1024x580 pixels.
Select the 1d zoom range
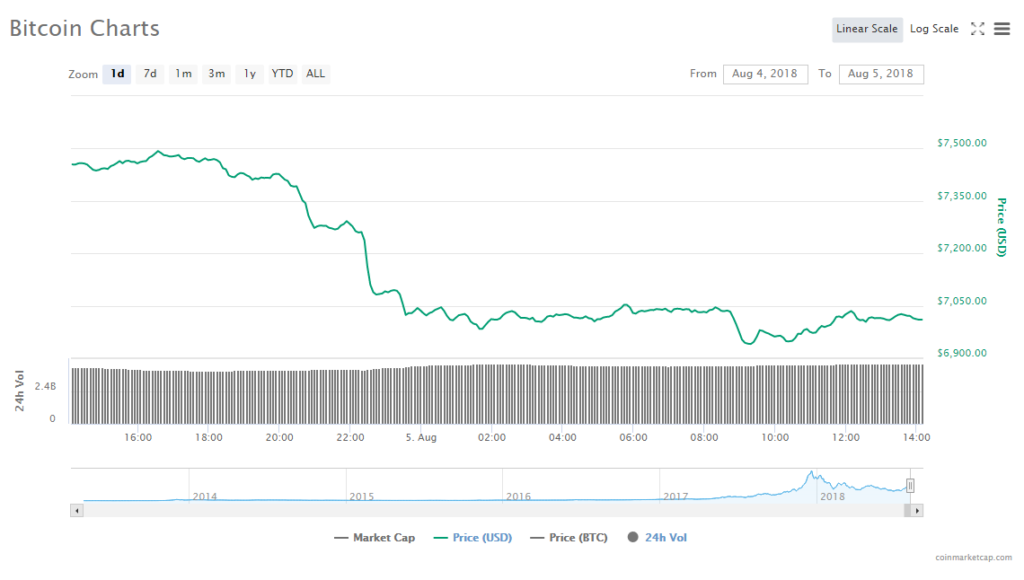point(117,74)
